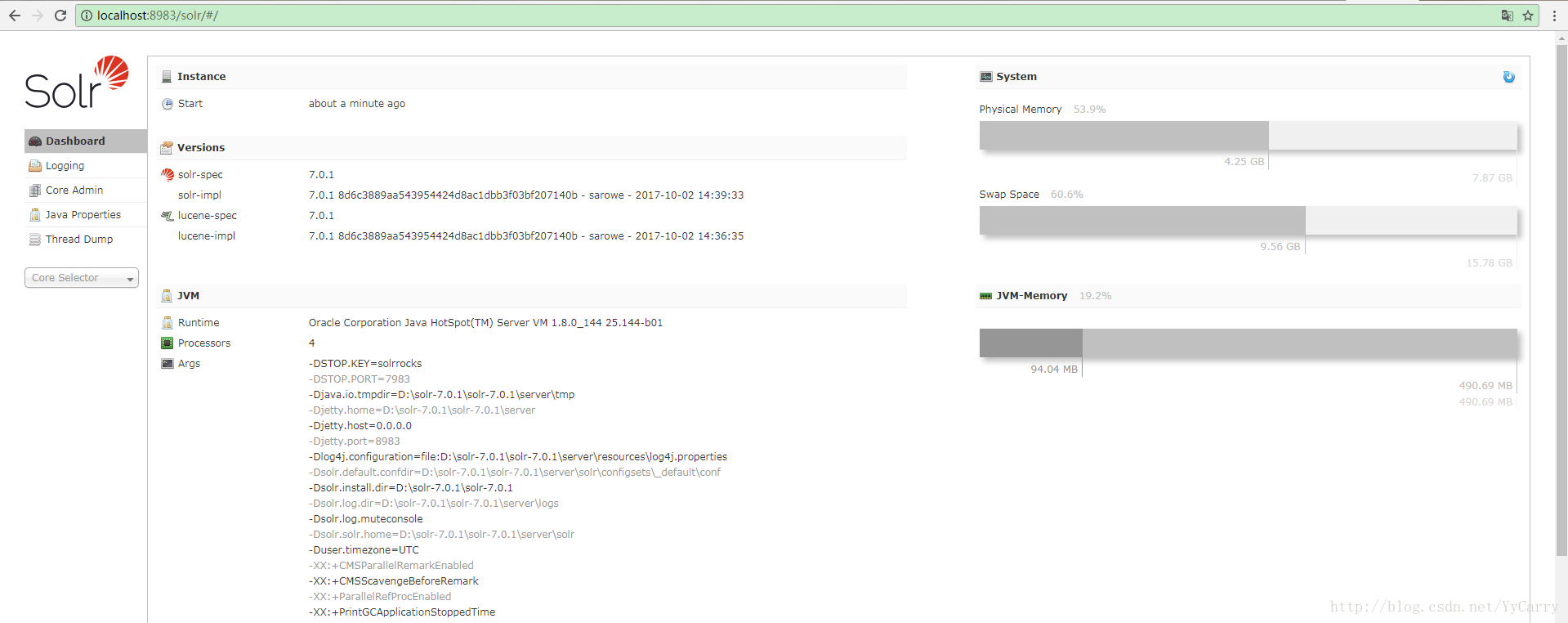Click the lucene-spec icon
Image resolution: width=1568 pixels, height=623 pixels.
point(168,216)
